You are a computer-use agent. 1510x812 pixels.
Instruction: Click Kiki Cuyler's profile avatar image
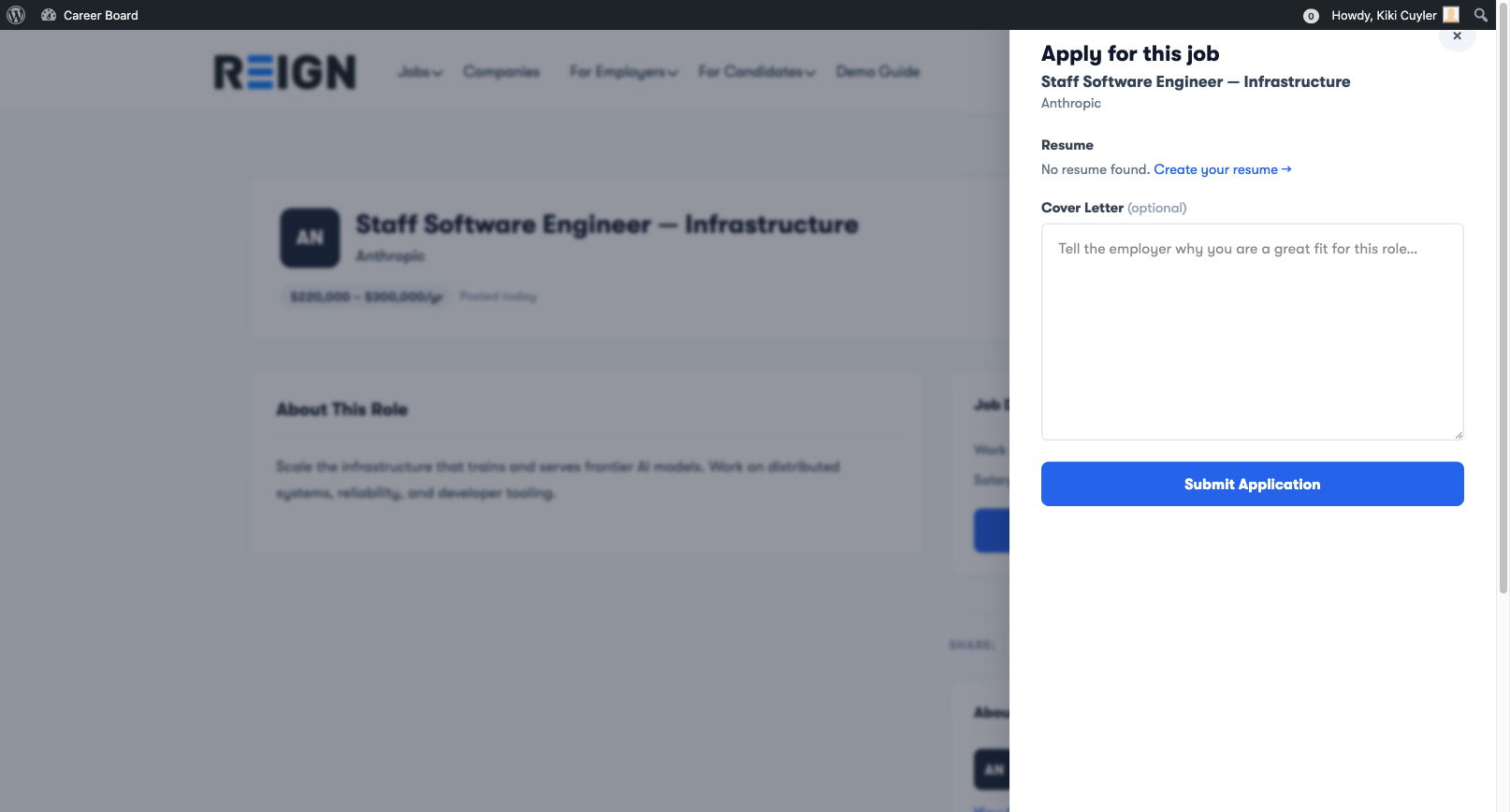tap(1451, 15)
